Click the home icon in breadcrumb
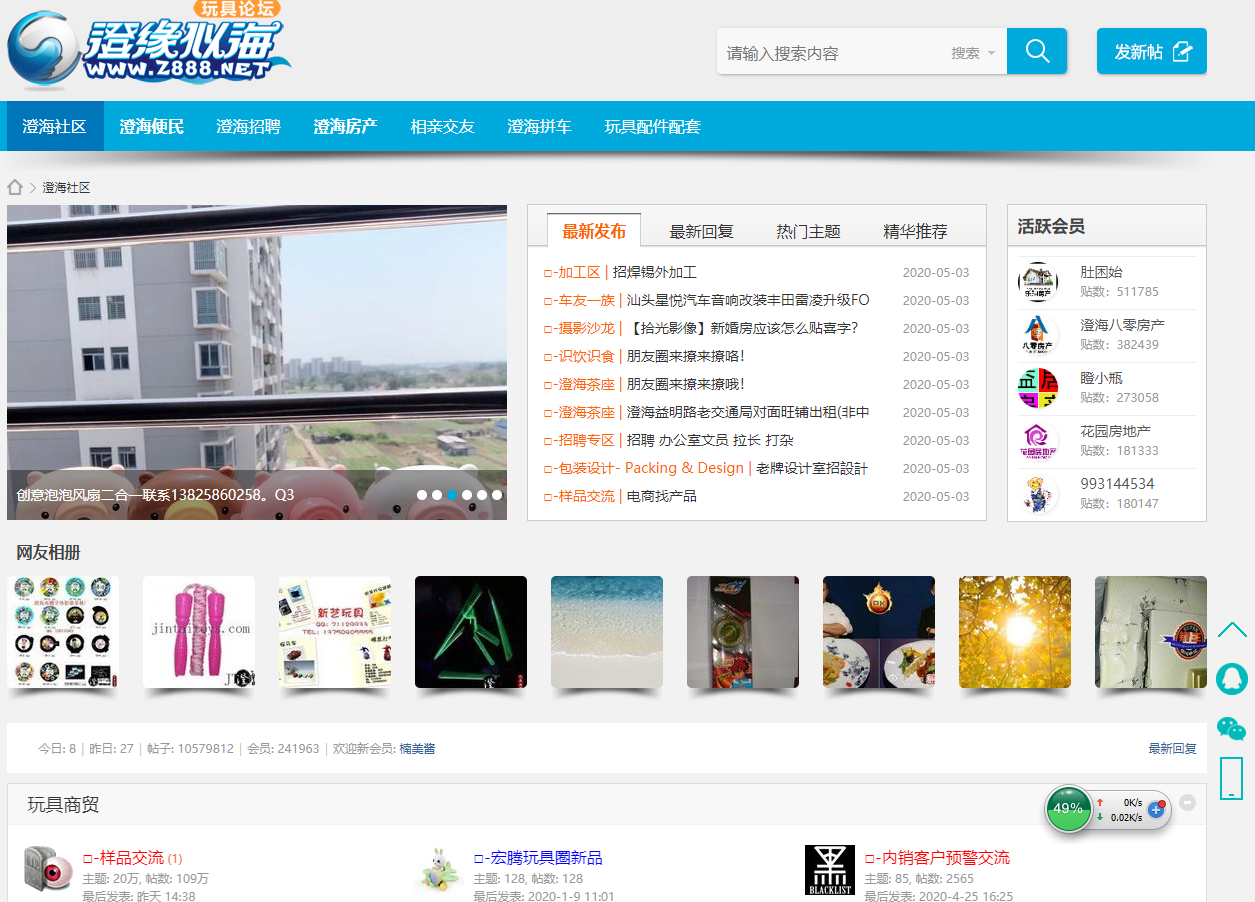Screen dimensions: 1255x902 point(15,187)
